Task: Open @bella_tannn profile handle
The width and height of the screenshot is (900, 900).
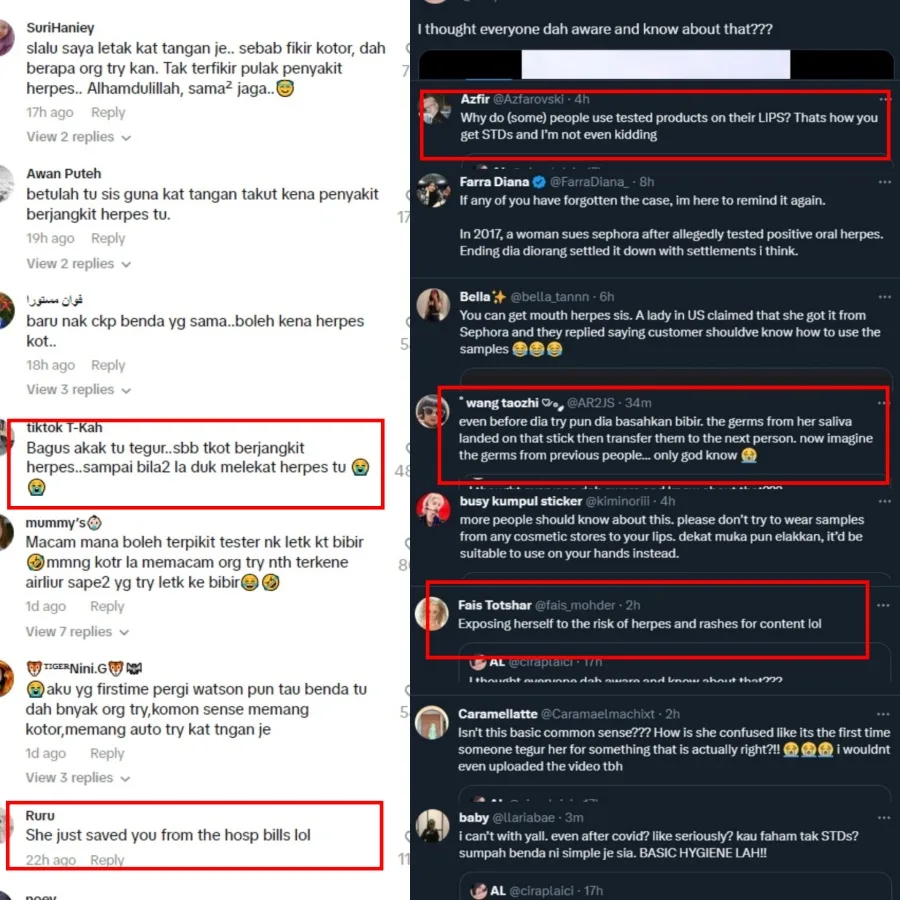Action: (549, 297)
